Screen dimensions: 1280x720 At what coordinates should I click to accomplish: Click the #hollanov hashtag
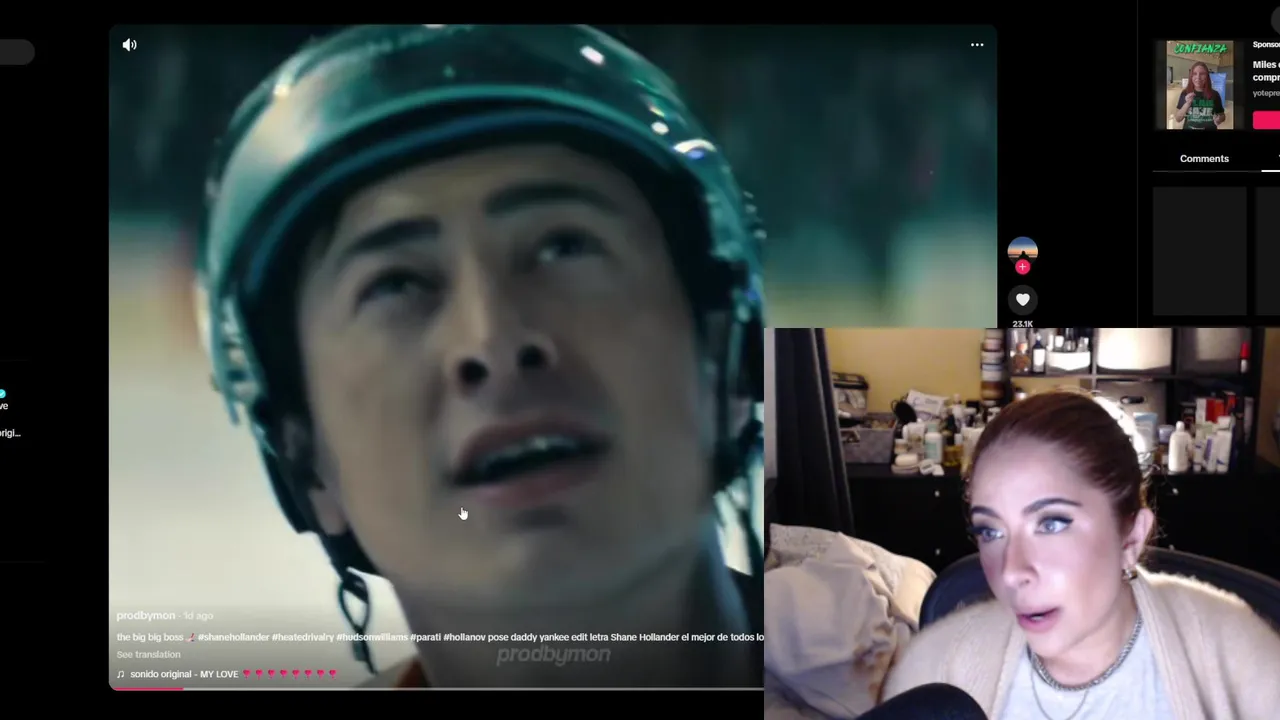point(464,637)
